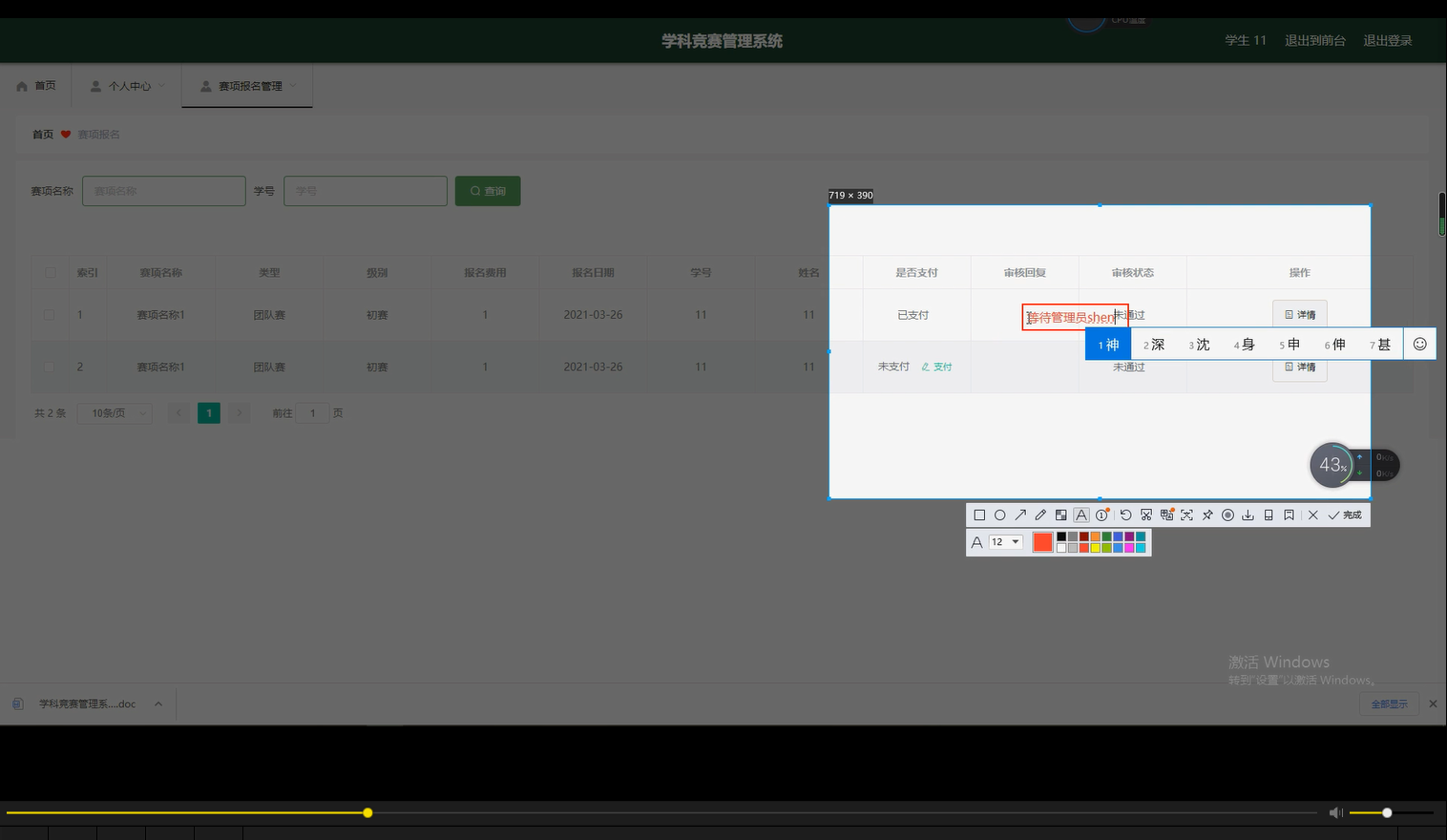Click 全部显示 in the downloads bar
1447x840 pixels.
[1389, 703]
